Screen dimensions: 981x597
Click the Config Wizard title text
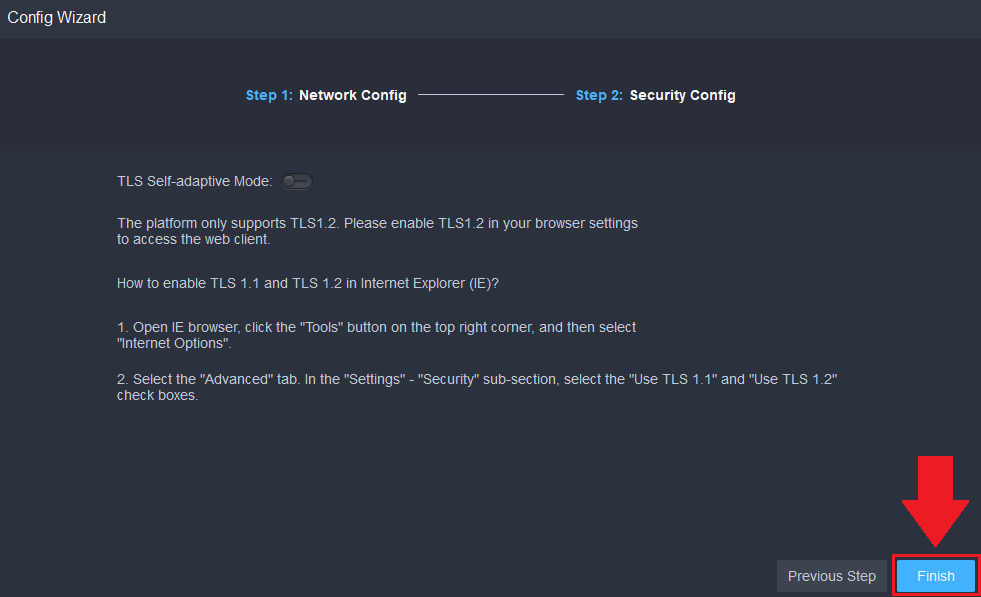click(57, 17)
